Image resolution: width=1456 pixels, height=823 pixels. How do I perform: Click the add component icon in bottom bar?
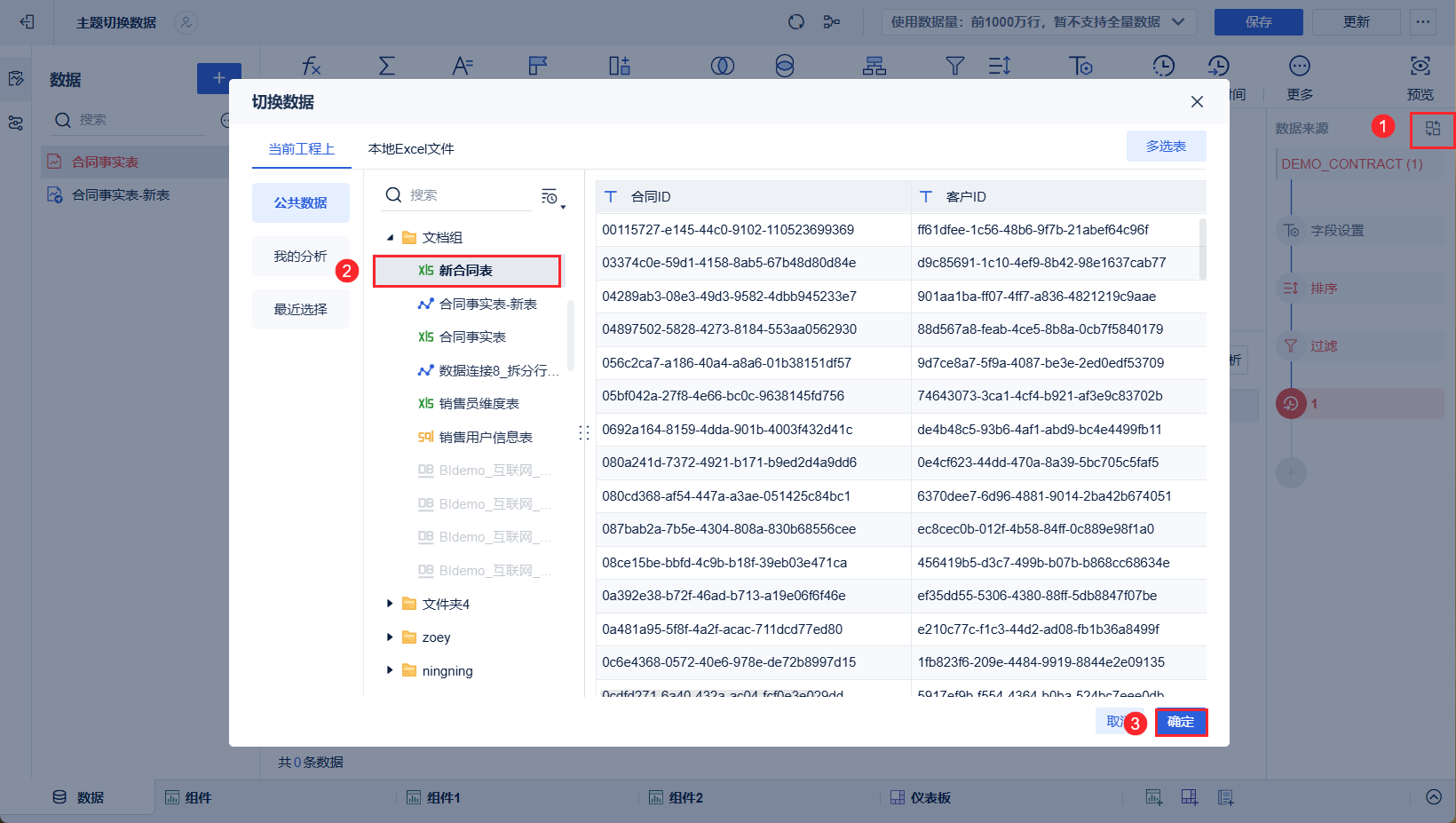(x=1153, y=797)
